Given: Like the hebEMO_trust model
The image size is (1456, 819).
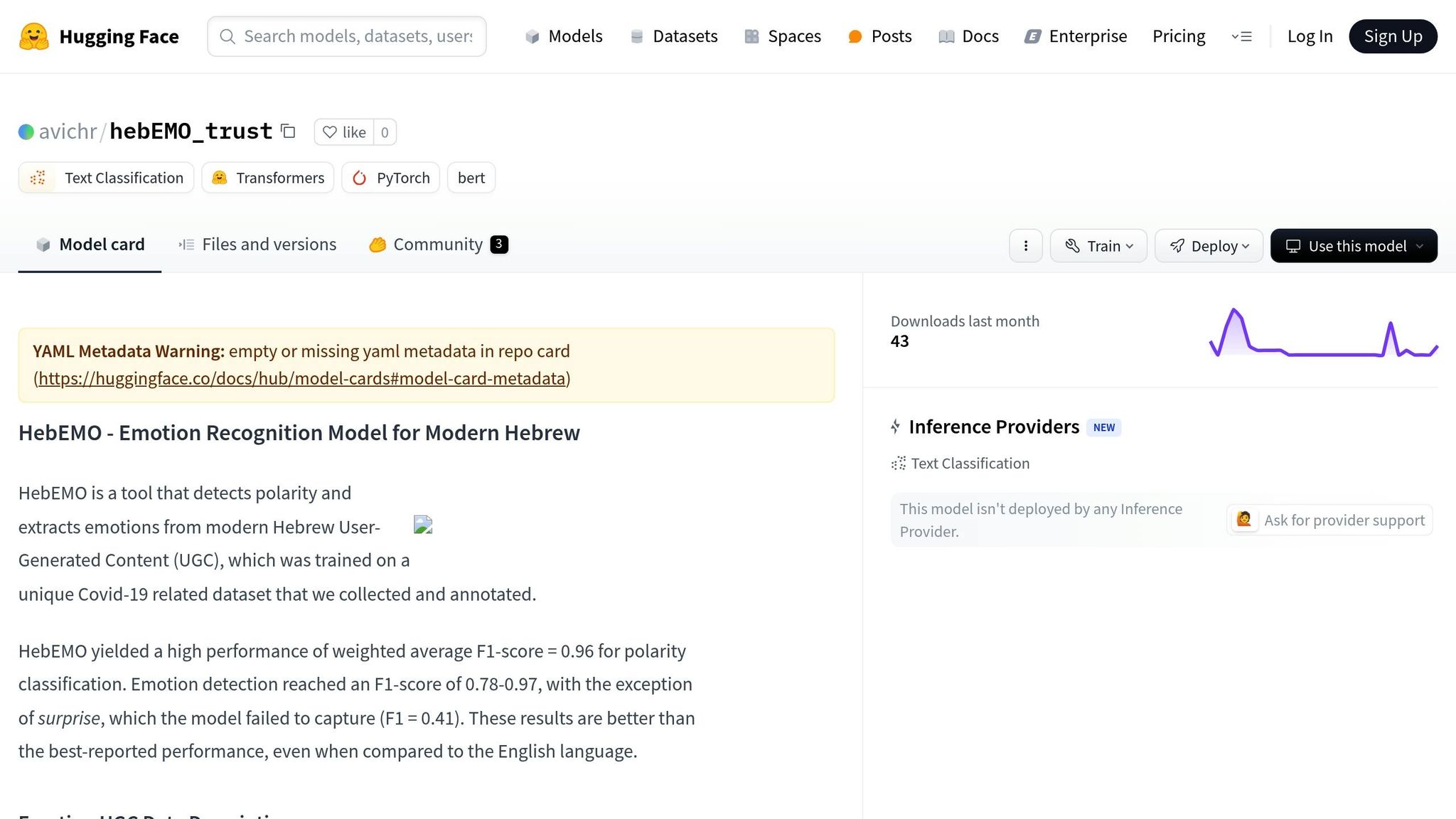Looking at the screenshot, I should (x=344, y=132).
